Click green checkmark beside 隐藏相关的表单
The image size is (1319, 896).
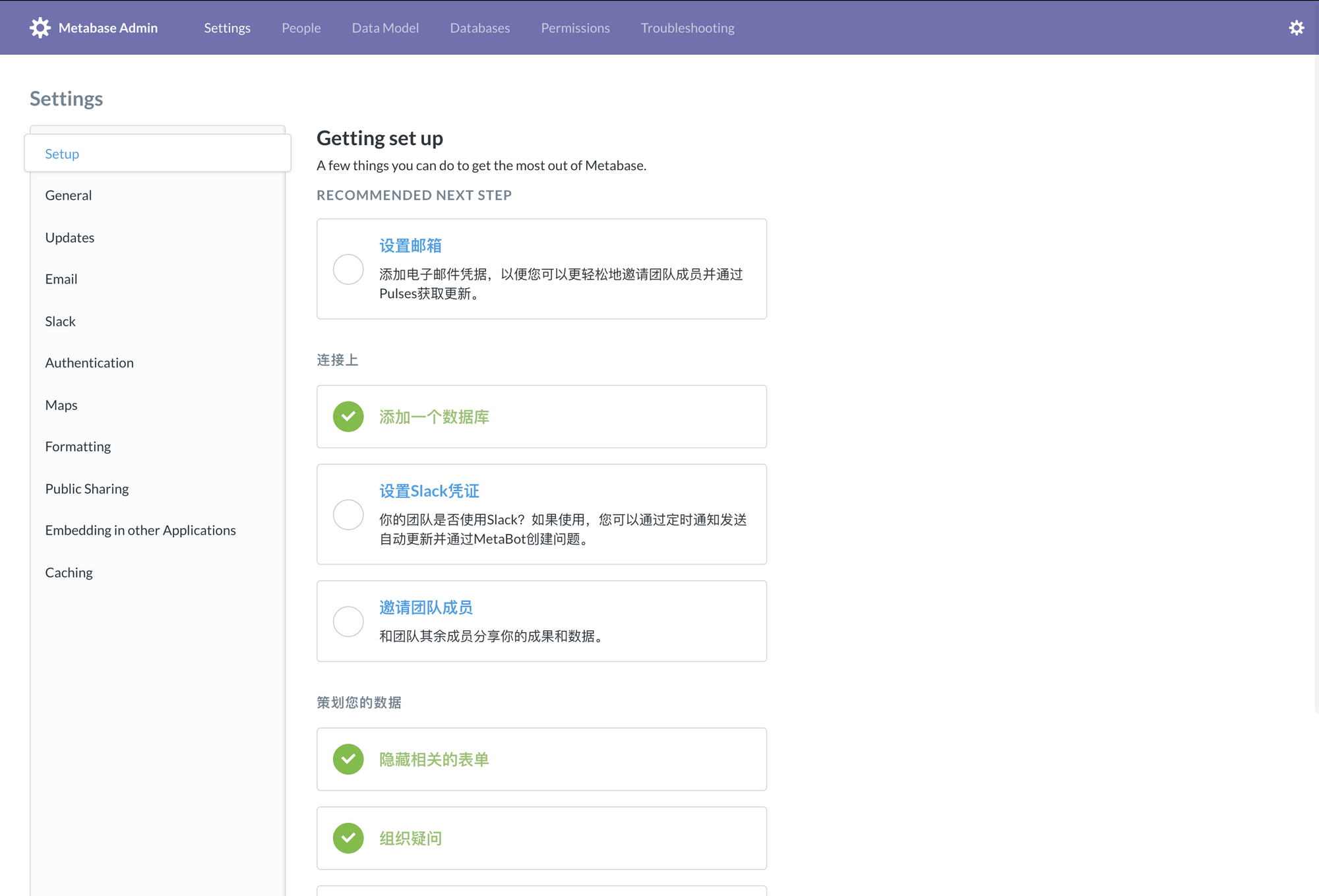pos(348,760)
